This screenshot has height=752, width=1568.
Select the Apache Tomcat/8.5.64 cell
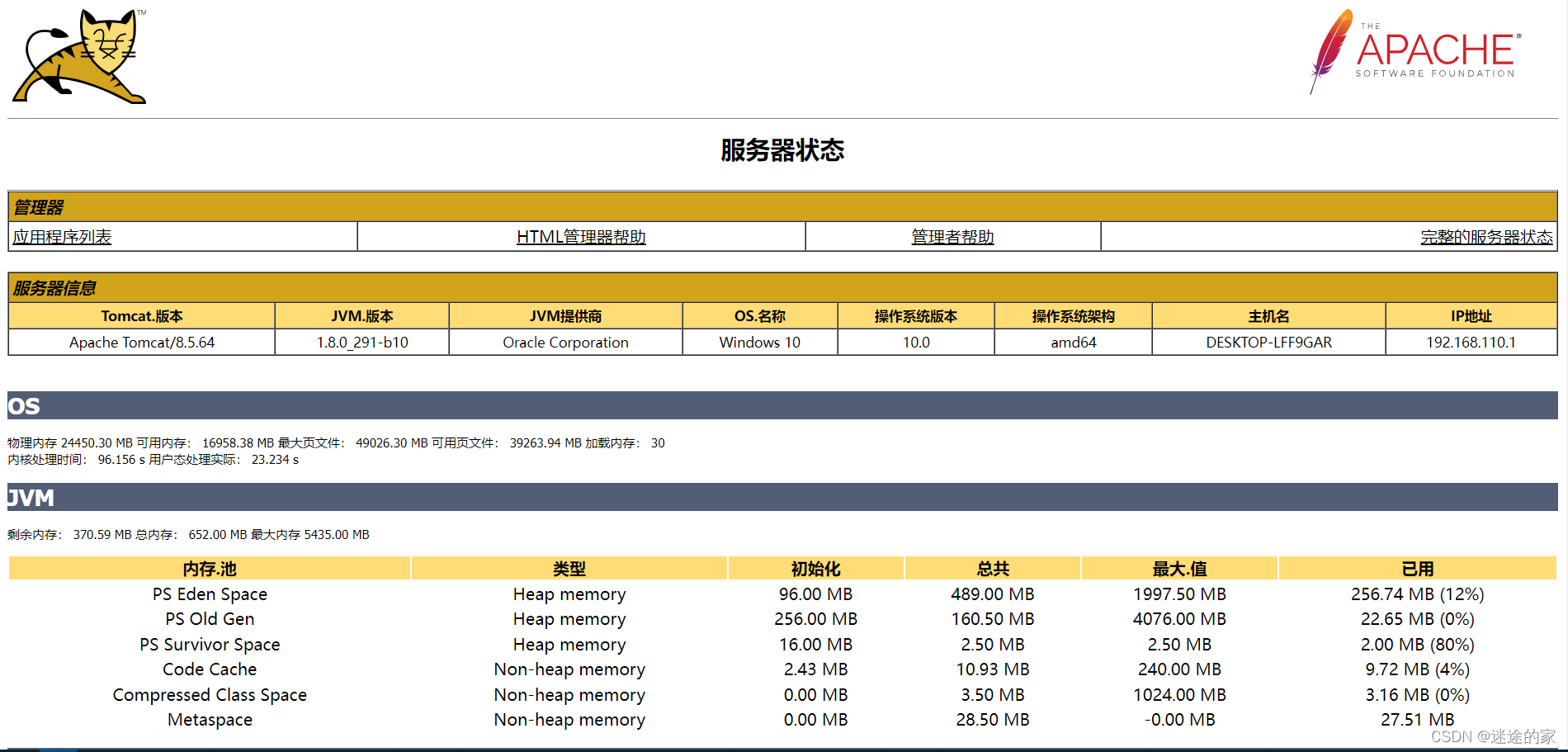click(x=142, y=343)
